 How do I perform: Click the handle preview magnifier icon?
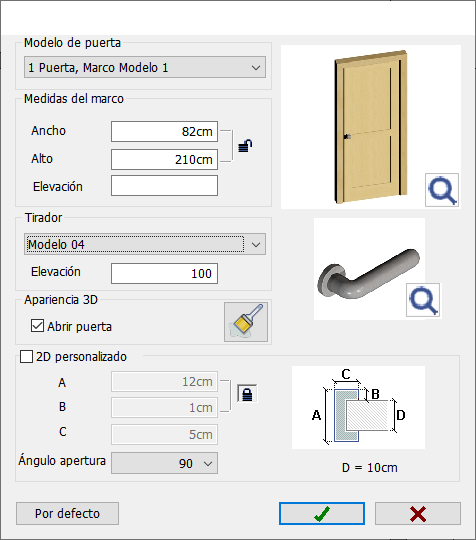click(423, 300)
